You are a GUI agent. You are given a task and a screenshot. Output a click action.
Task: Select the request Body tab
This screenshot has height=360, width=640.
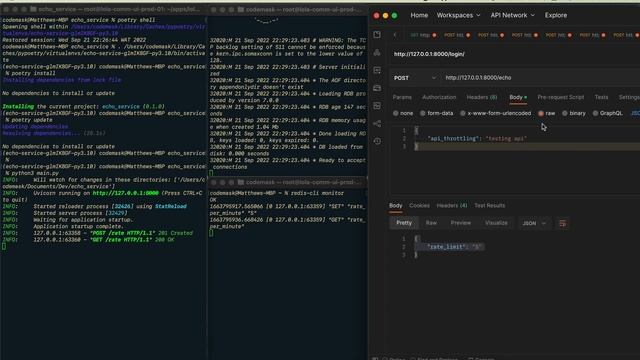point(518,97)
